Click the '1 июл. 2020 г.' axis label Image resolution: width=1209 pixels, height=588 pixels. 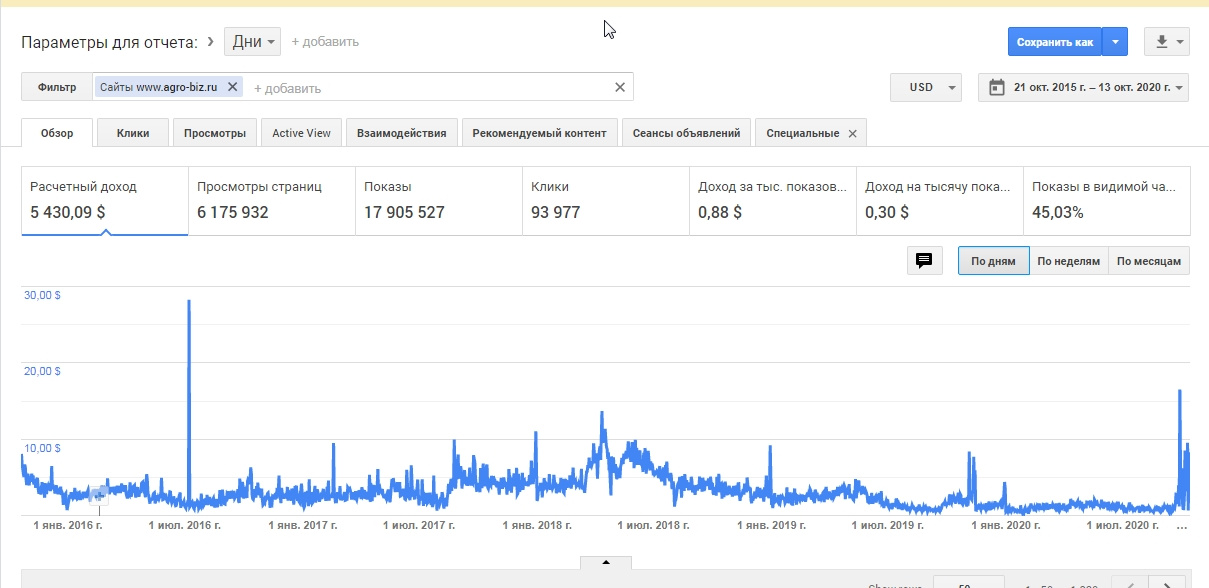pos(1123,524)
